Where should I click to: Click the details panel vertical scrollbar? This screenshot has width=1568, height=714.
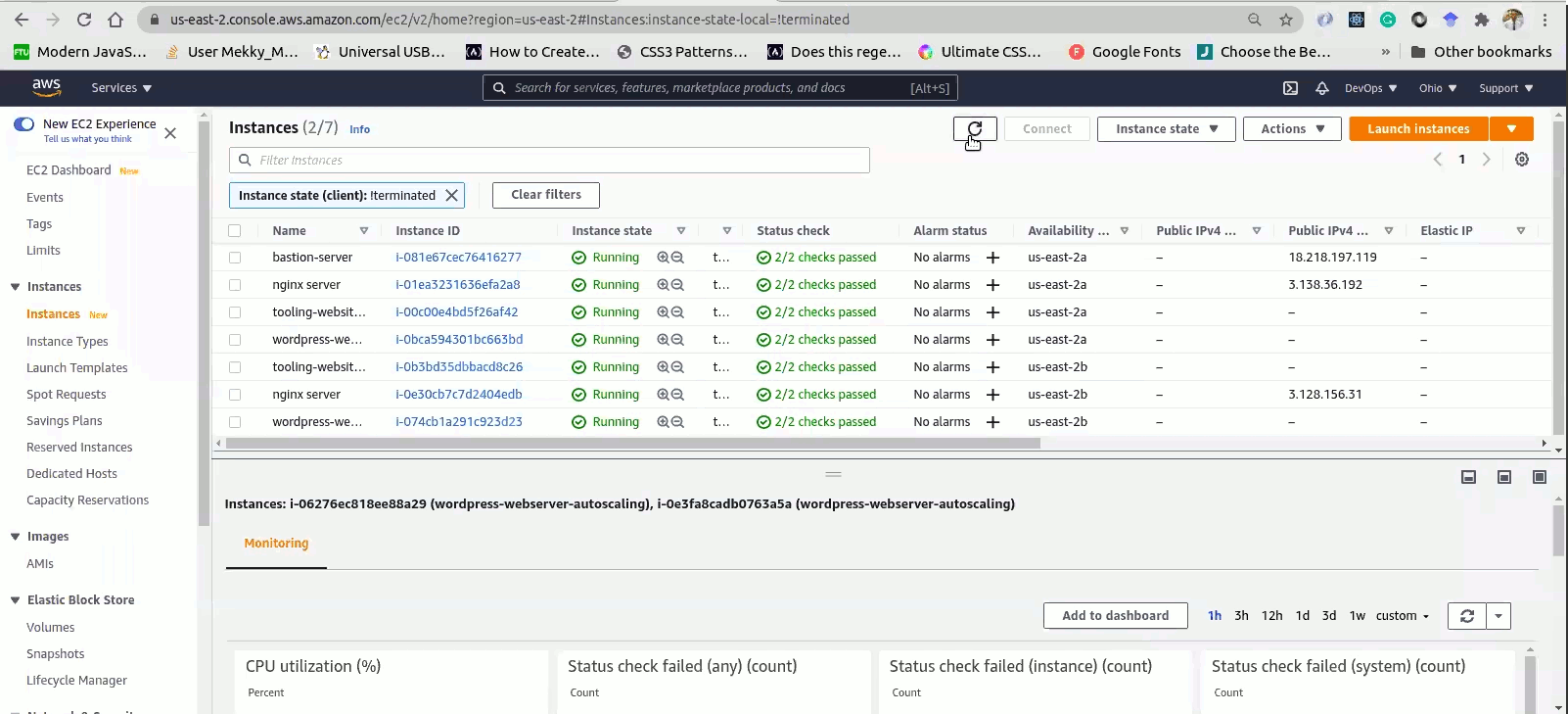click(1558, 530)
